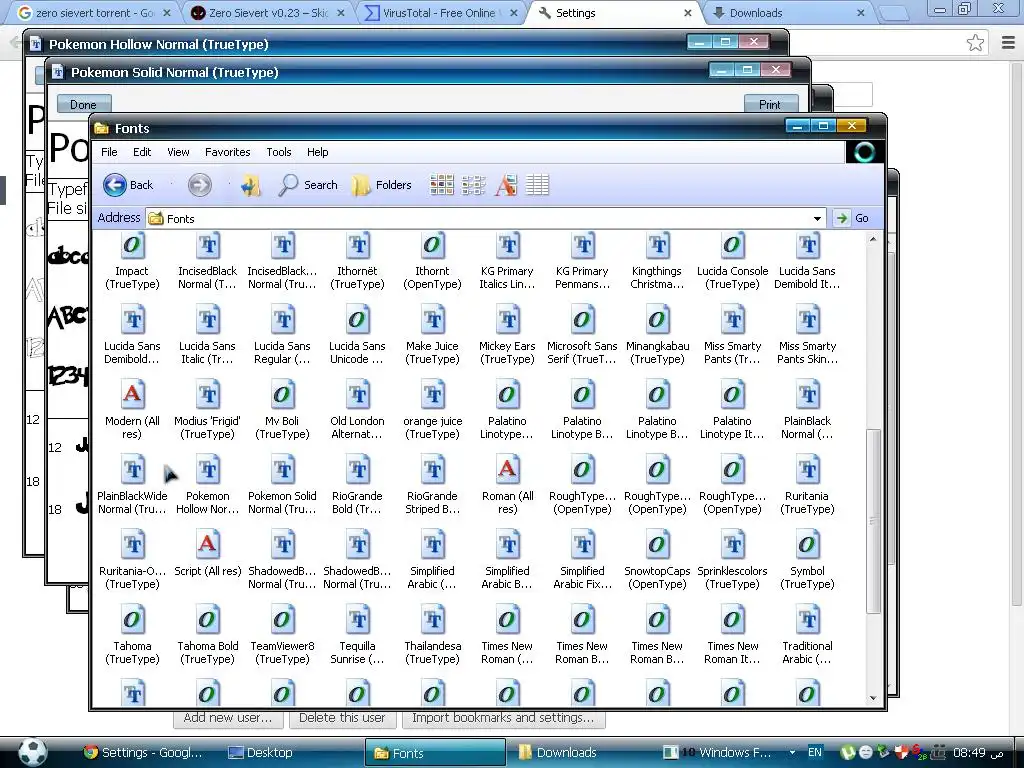Select TeamViewer8 font icon

pos(282,620)
